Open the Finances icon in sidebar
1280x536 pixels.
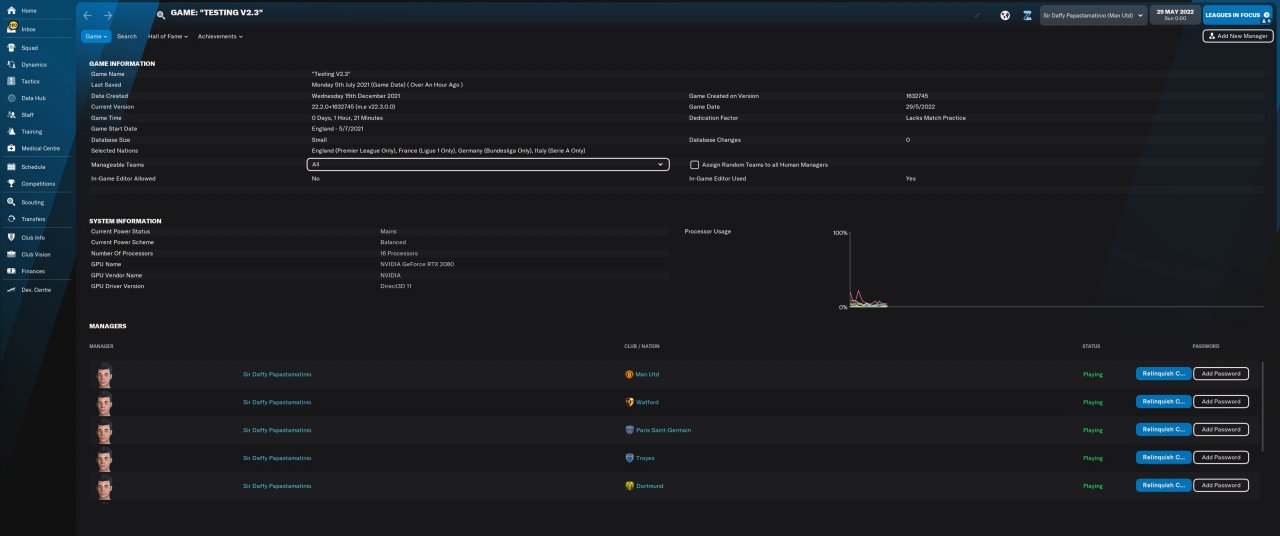[11, 271]
